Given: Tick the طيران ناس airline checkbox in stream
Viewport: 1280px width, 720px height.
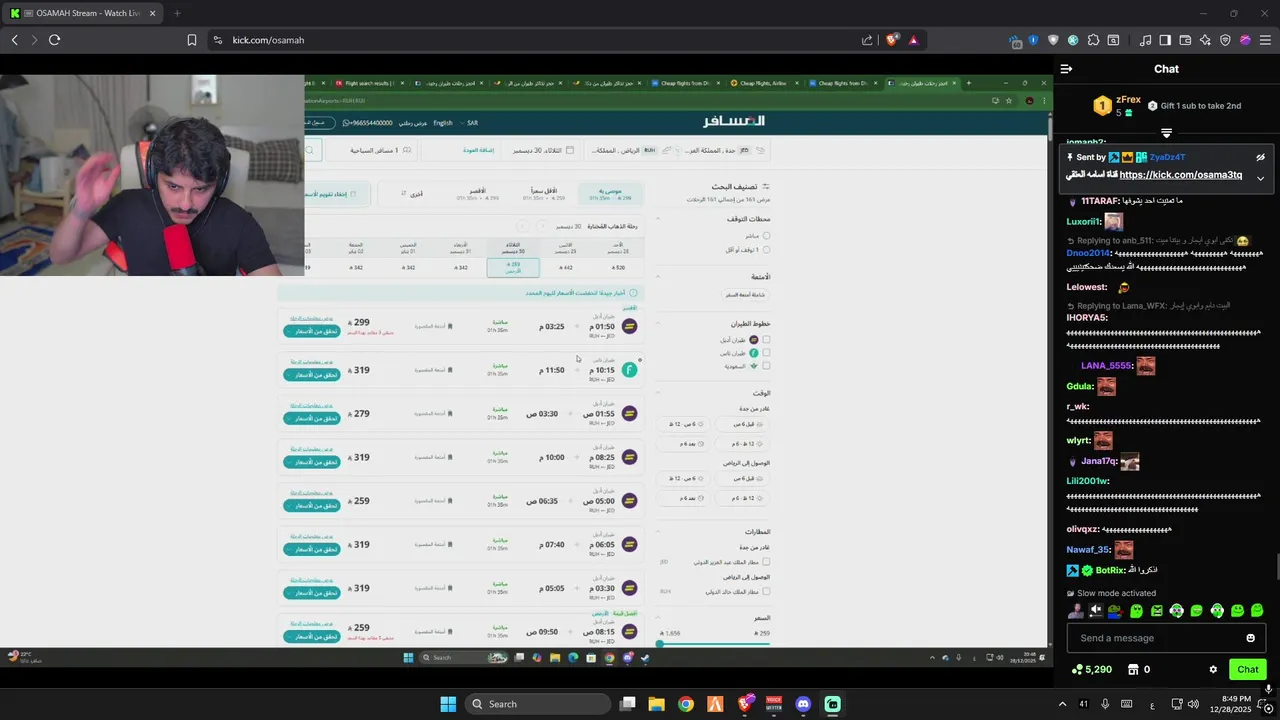Looking at the screenshot, I should (766, 353).
